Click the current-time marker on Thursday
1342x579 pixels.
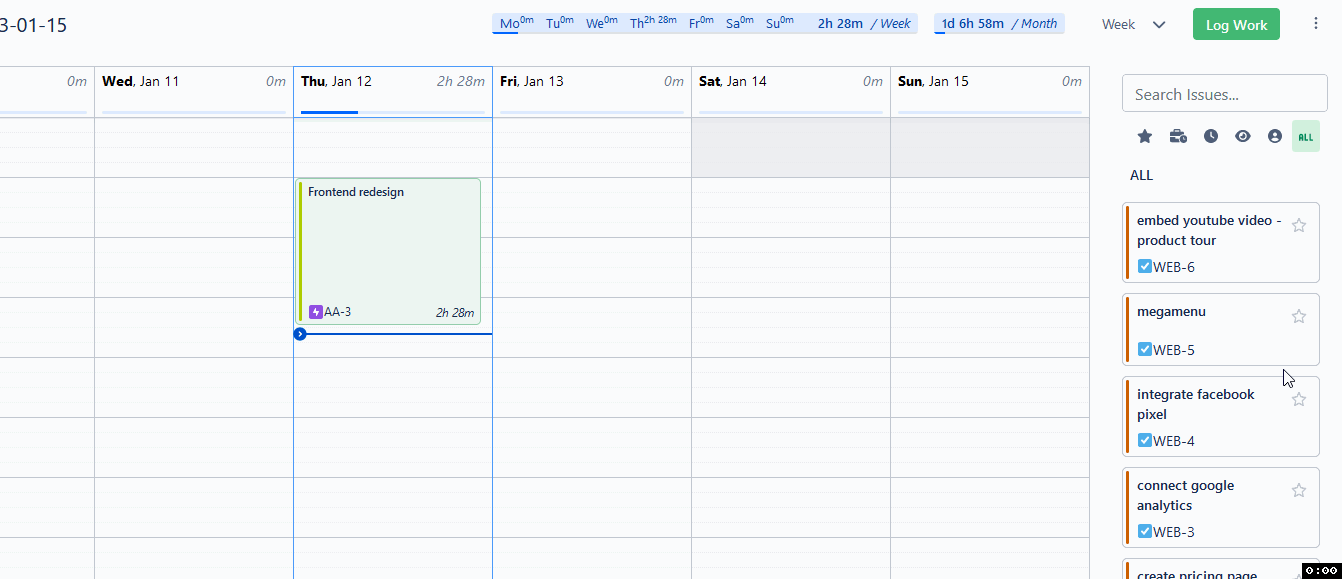[300, 333]
